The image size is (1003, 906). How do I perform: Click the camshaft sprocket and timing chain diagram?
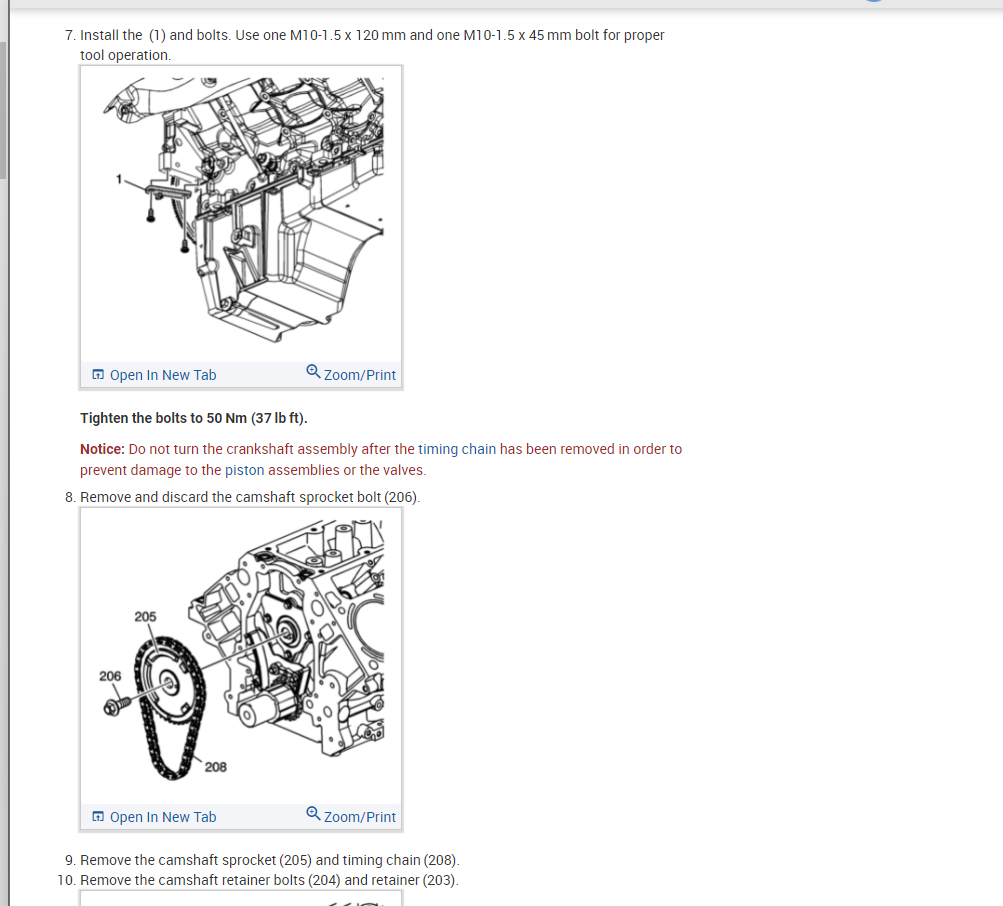(241, 655)
